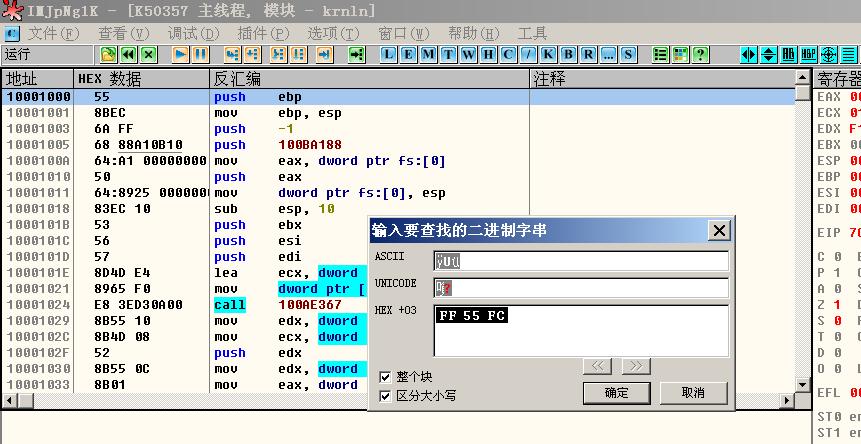The height and width of the screenshot is (444, 861).
Task: Select the row at address 10001005
Action: click(399, 145)
